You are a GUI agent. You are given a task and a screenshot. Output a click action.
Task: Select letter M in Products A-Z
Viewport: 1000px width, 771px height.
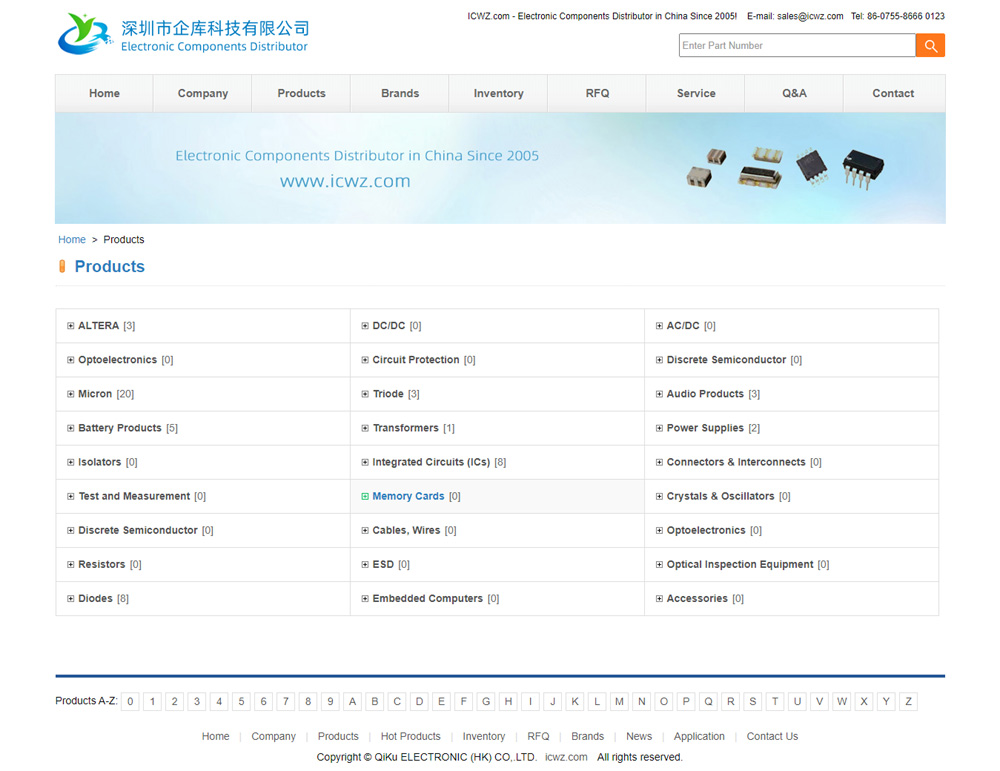click(619, 701)
